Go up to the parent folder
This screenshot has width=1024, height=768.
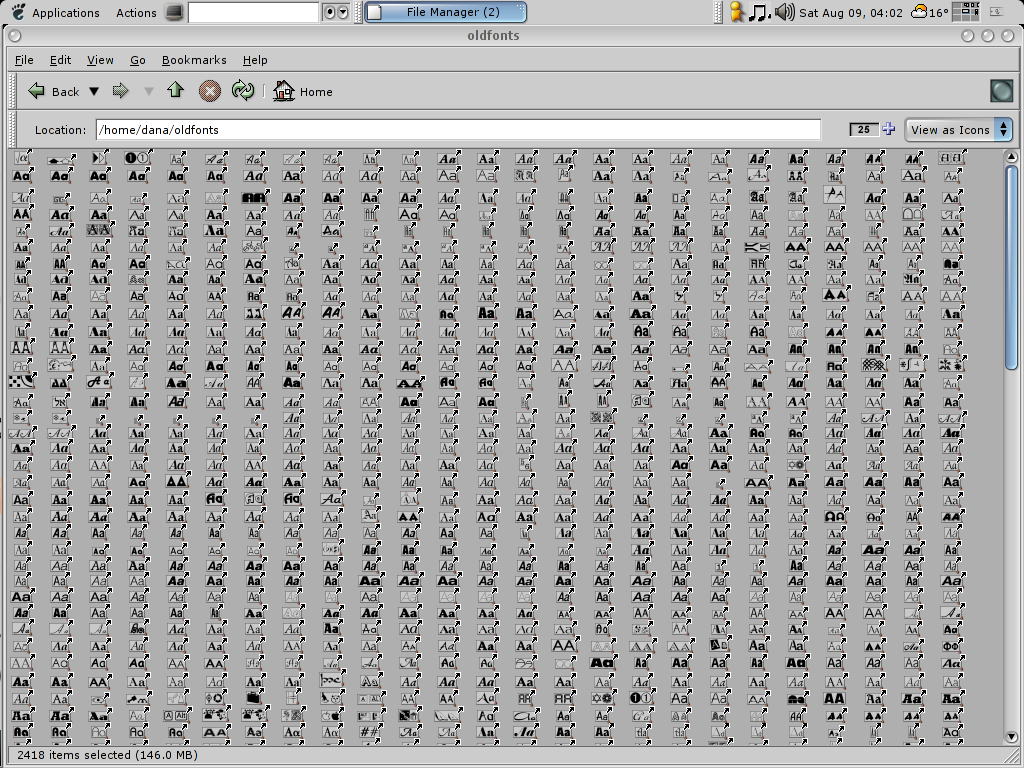[x=176, y=91]
